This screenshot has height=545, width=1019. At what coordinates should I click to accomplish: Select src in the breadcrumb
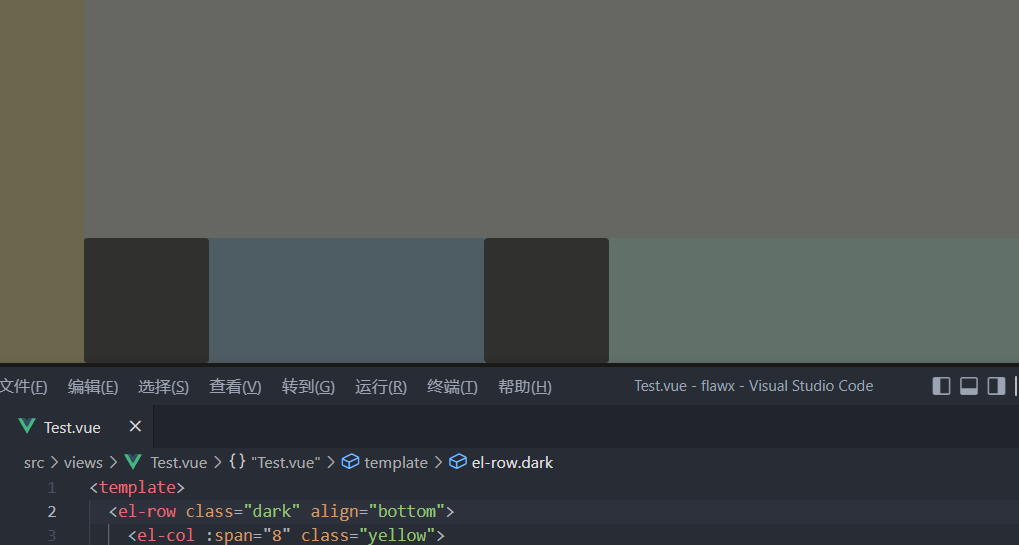(34, 463)
